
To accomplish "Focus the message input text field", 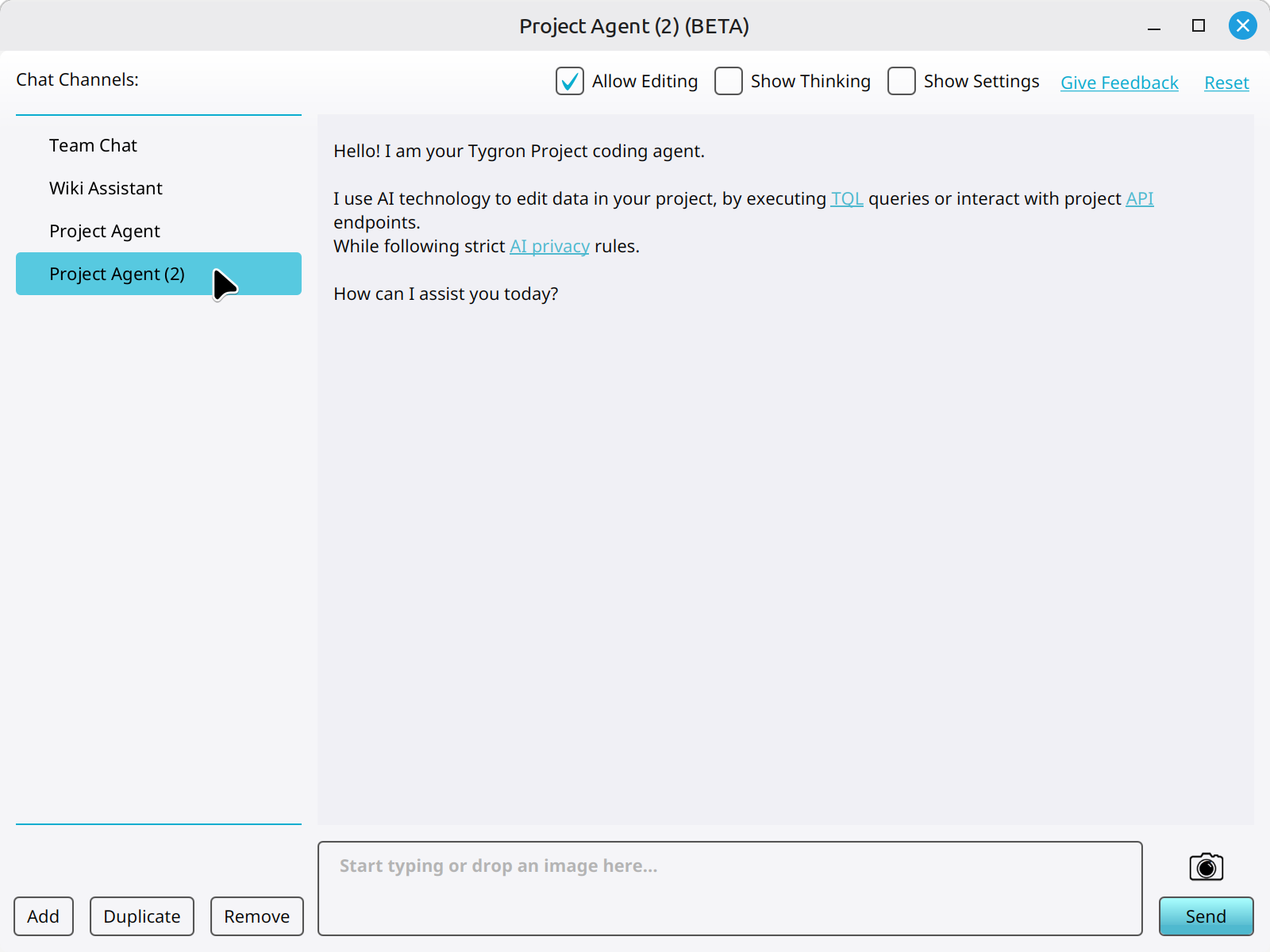I will (x=730, y=889).
